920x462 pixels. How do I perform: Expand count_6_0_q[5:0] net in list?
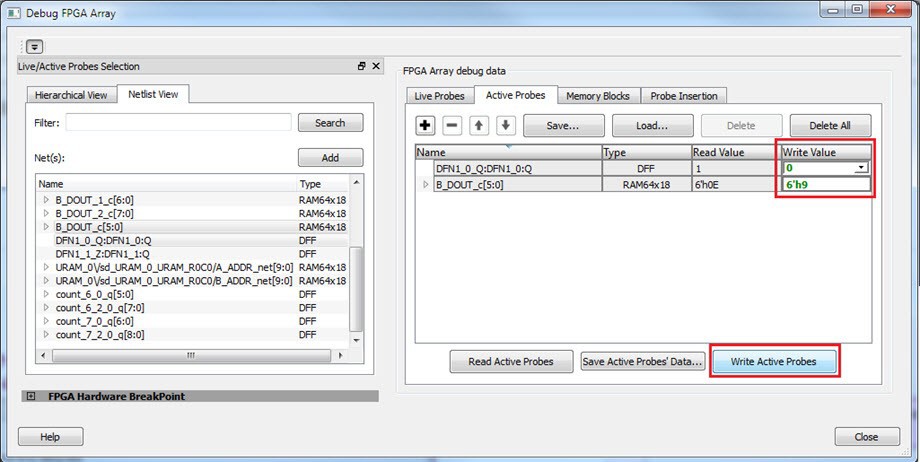click(45, 295)
